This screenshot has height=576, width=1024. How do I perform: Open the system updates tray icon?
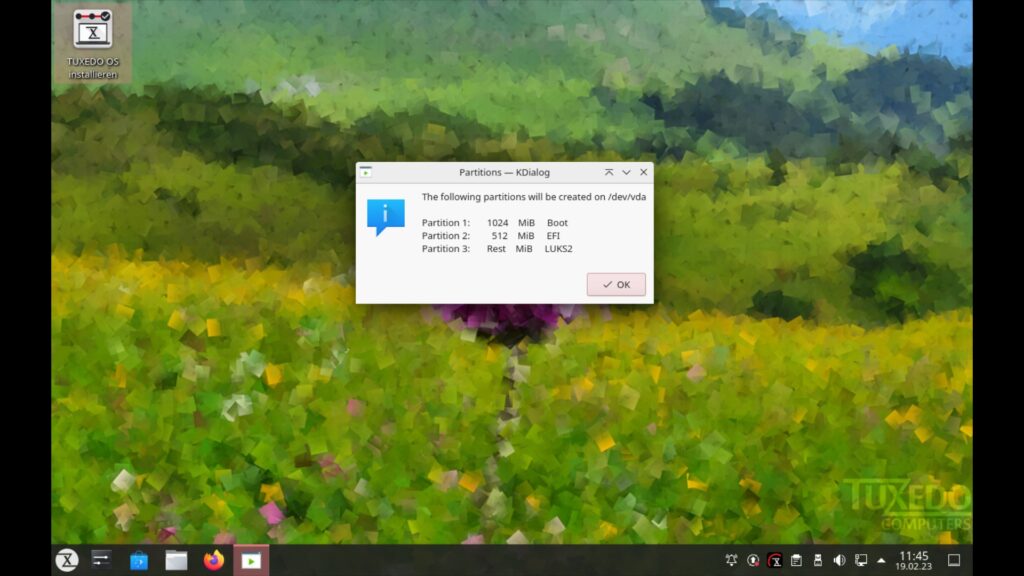tap(753, 560)
